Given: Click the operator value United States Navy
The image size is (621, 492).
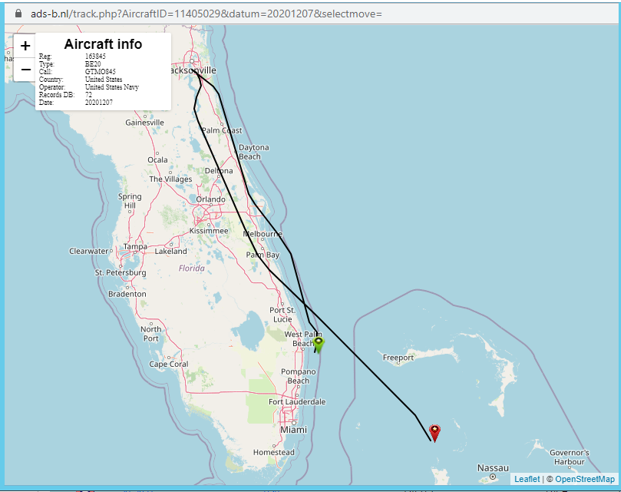Looking at the screenshot, I should 112,87.
